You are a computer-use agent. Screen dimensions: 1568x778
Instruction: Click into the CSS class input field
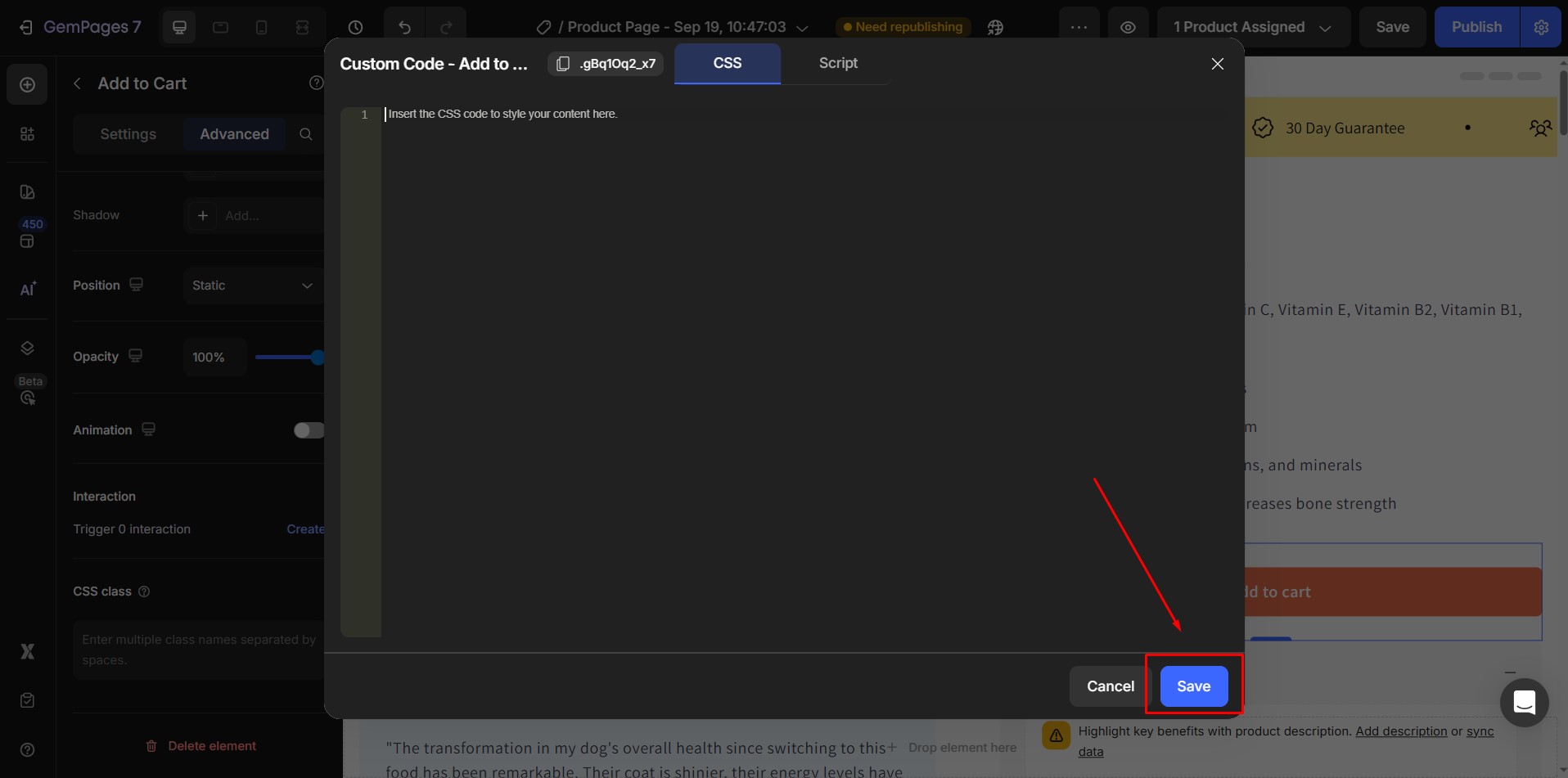tap(199, 650)
